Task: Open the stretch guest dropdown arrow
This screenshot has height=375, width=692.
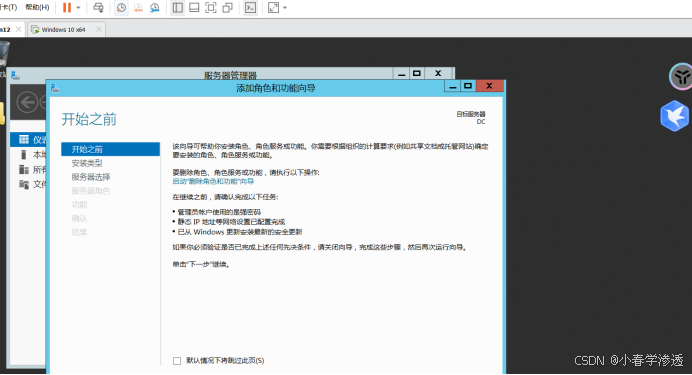Action: (285, 8)
